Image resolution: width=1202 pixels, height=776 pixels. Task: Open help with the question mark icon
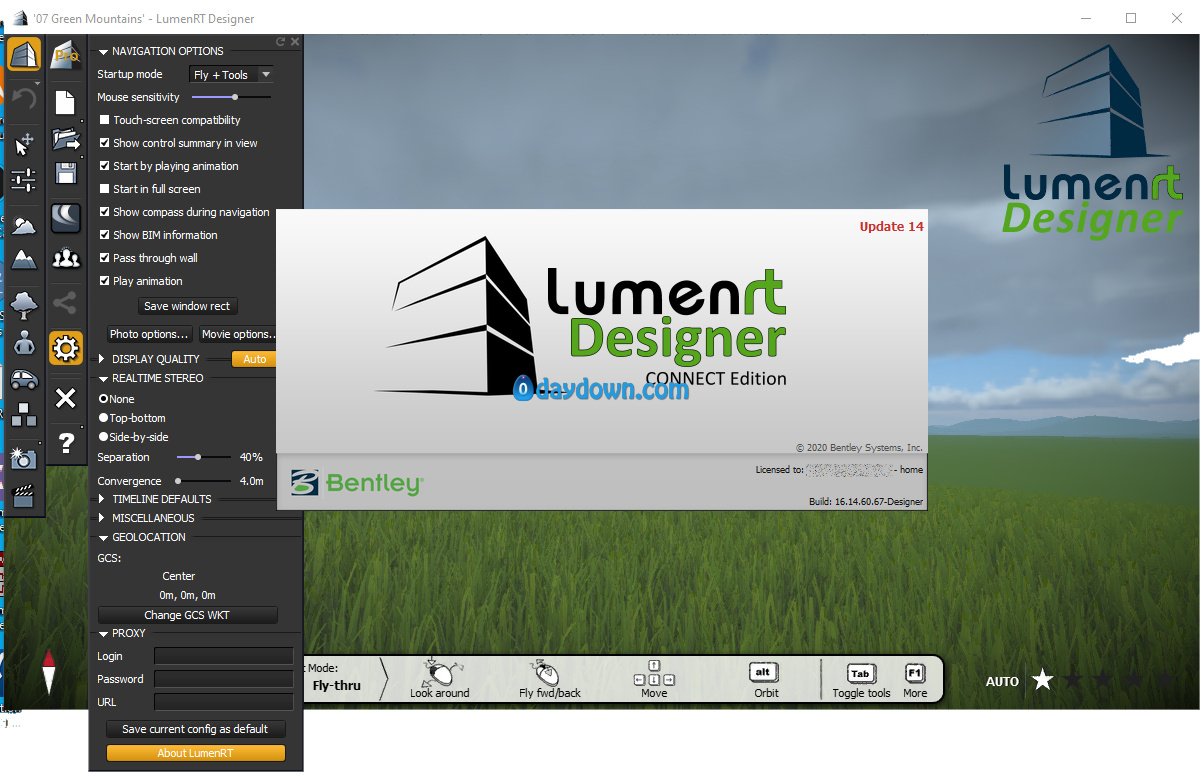[66, 442]
